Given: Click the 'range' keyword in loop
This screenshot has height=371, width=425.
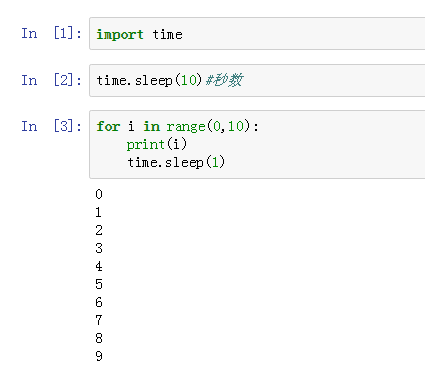Looking at the screenshot, I should click(186, 127).
